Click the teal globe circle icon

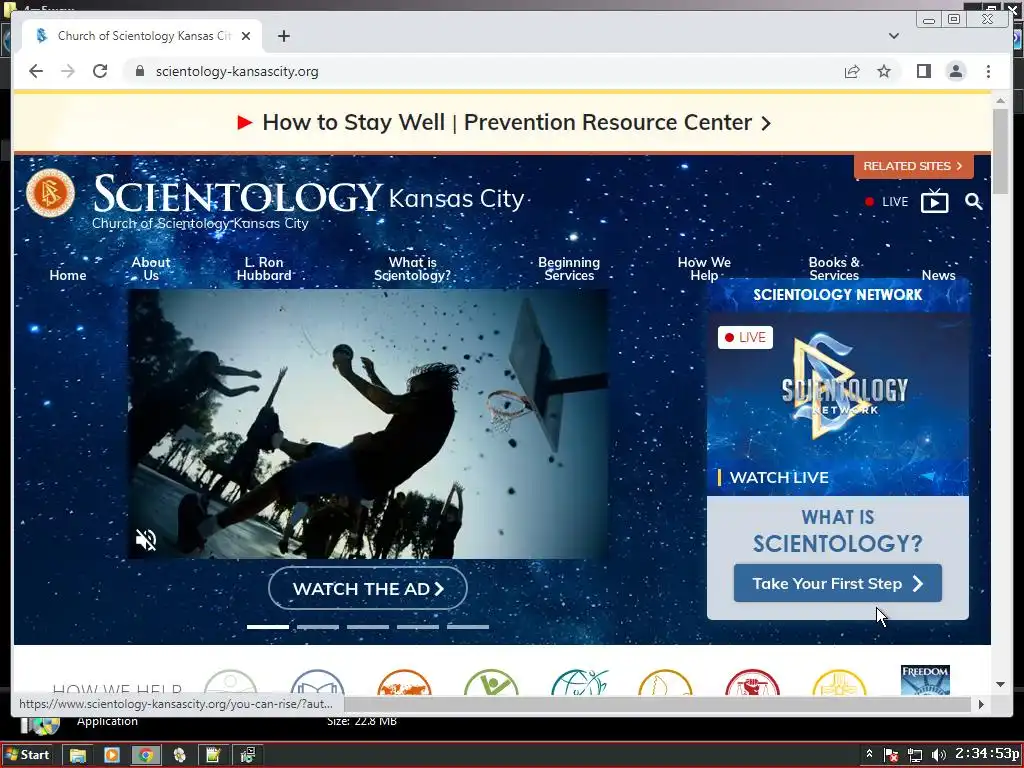coord(579,682)
